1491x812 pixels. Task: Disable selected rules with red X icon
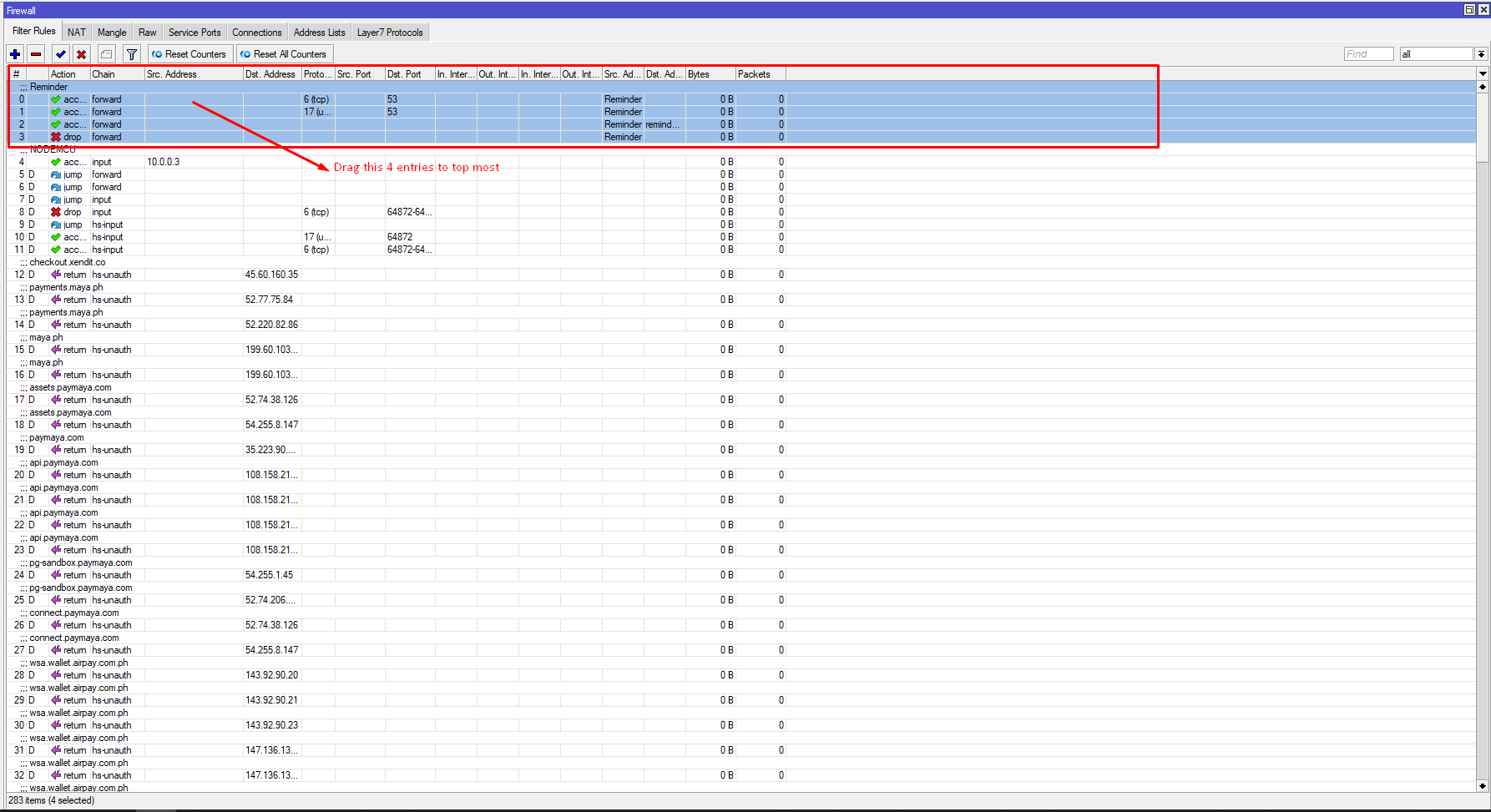81,54
